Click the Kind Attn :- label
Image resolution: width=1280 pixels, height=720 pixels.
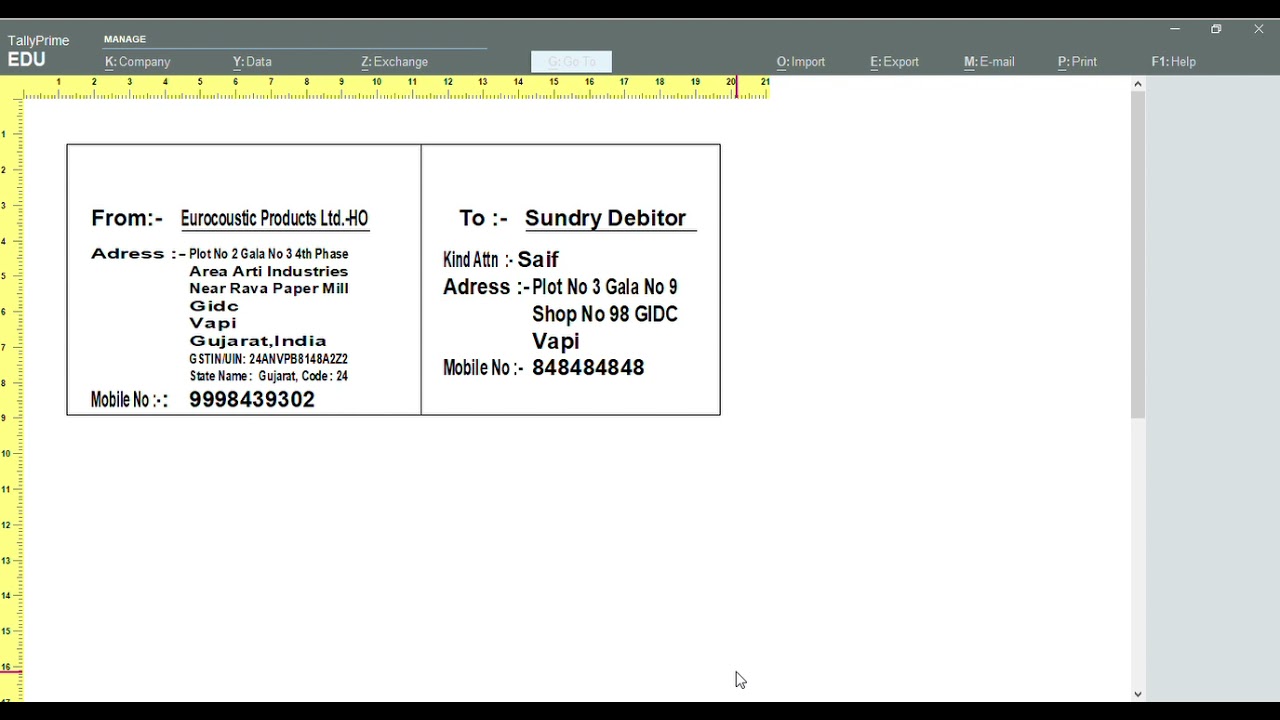[x=478, y=260]
